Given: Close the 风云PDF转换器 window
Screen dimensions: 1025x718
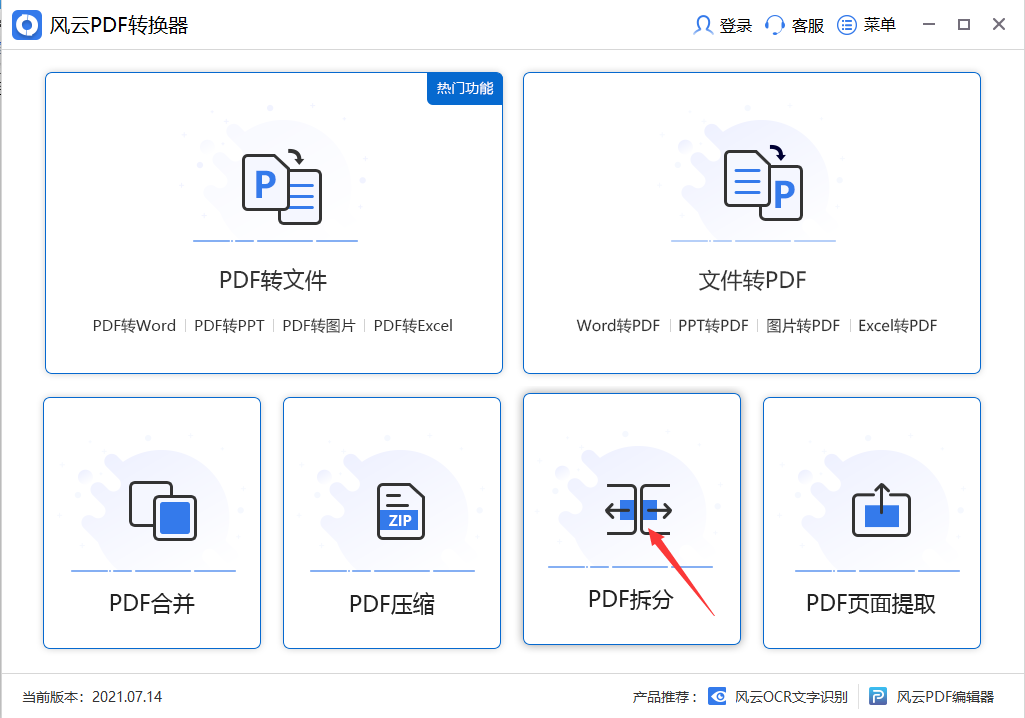Looking at the screenshot, I should (x=999, y=25).
